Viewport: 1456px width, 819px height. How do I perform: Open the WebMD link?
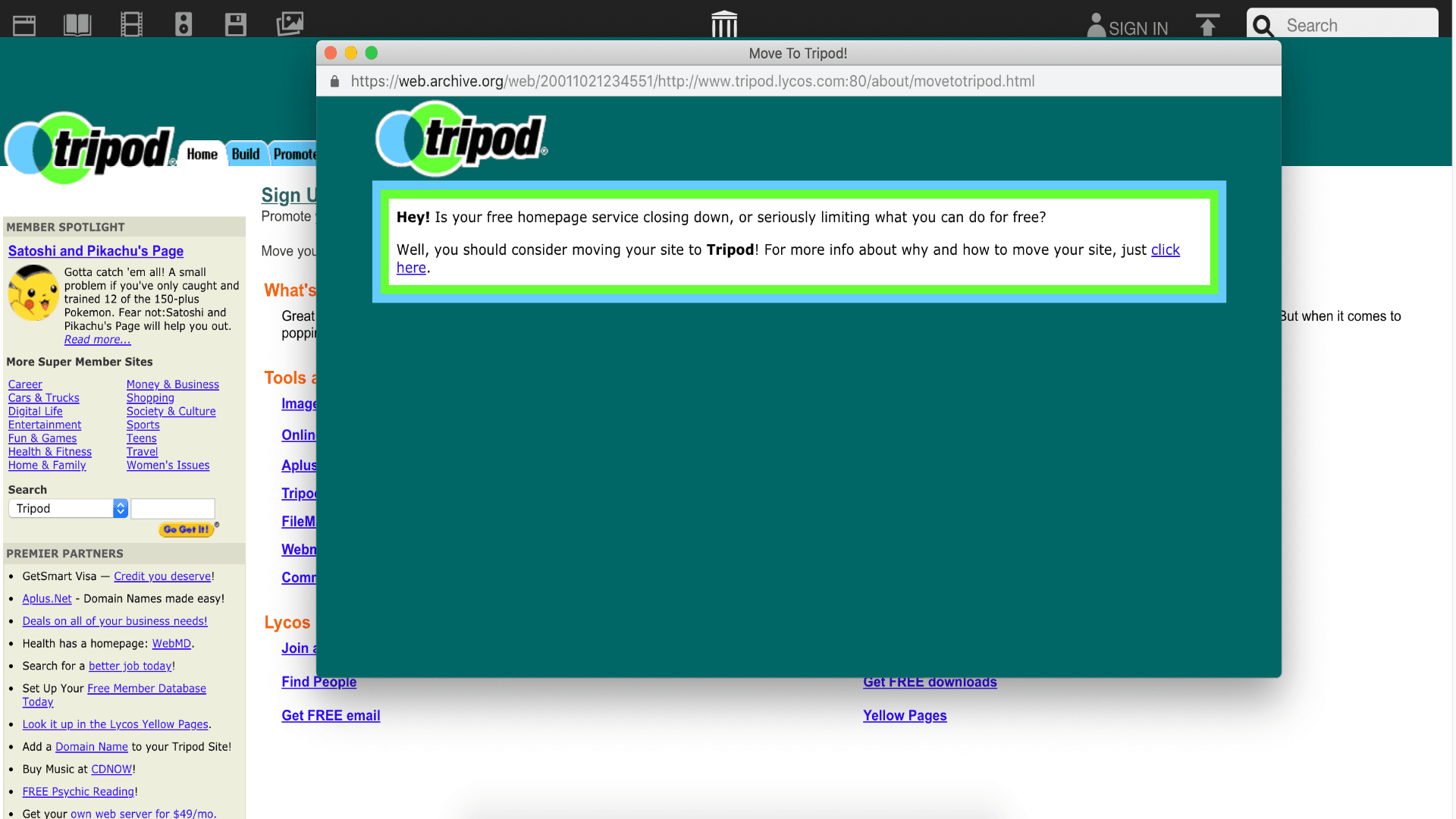point(171,644)
